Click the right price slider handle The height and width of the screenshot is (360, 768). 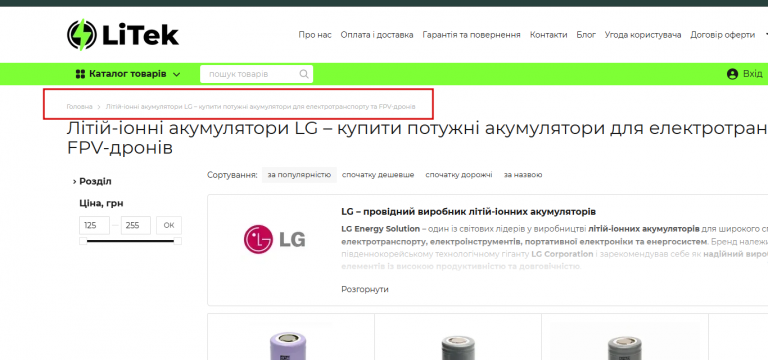pyautogui.click(x=177, y=241)
